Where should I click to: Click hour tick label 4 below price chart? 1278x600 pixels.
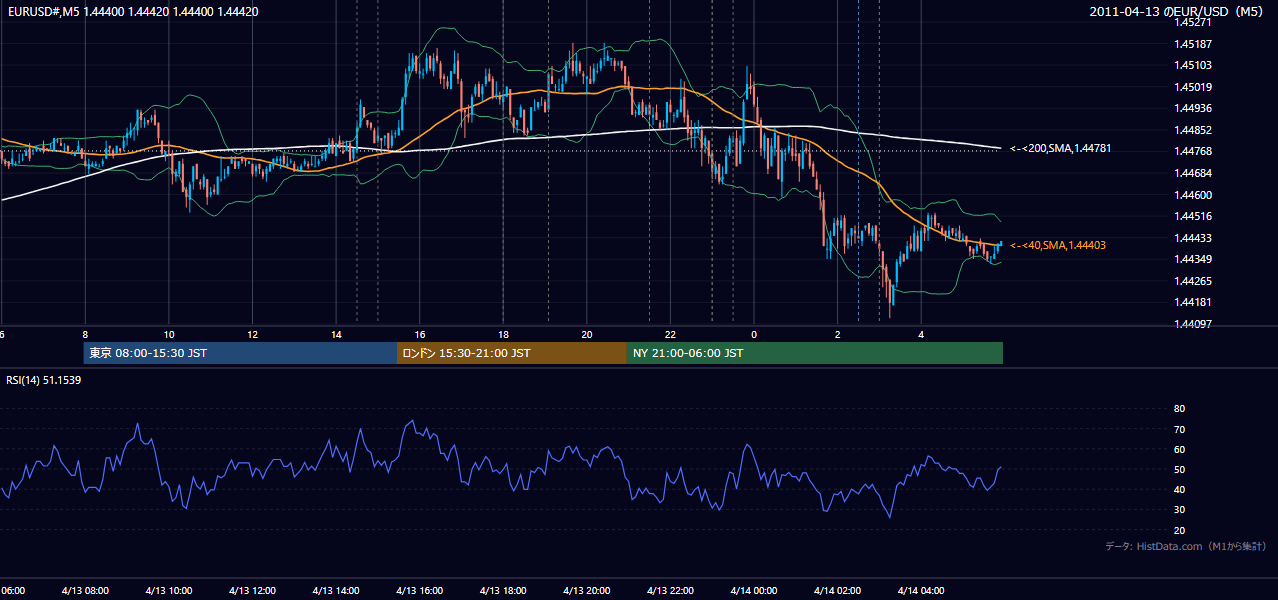921,334
